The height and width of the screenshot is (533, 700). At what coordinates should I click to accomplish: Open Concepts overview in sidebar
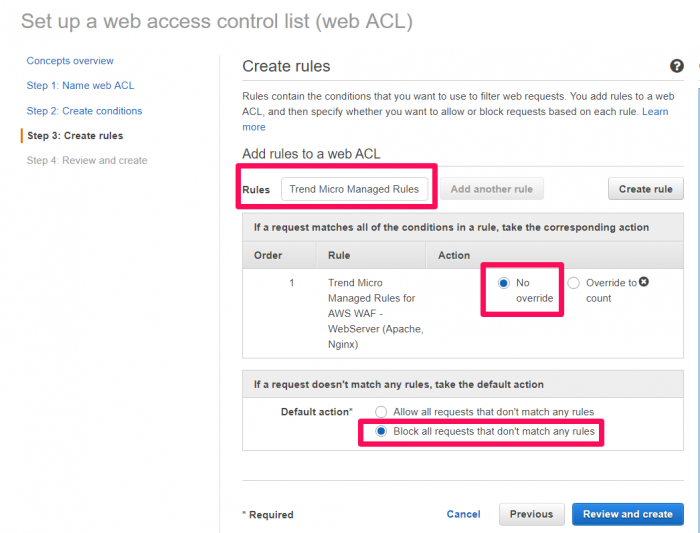click(70, 61)
